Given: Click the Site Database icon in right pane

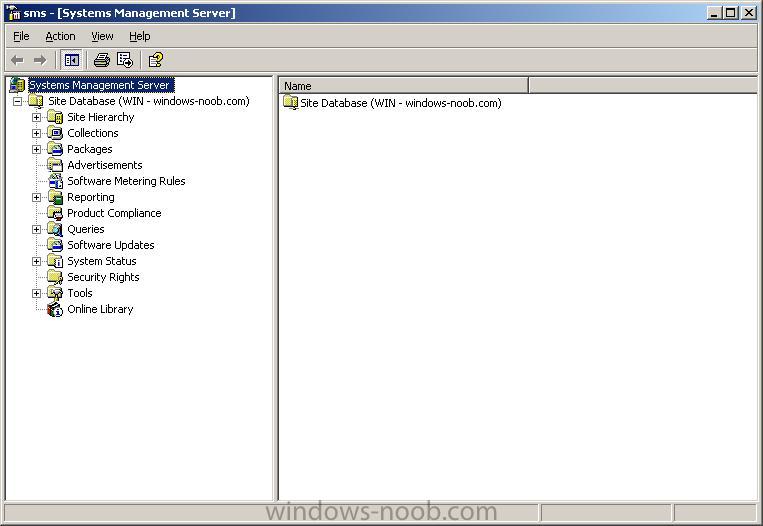Looking at the screenshot, I should click(x=291, y=103).
